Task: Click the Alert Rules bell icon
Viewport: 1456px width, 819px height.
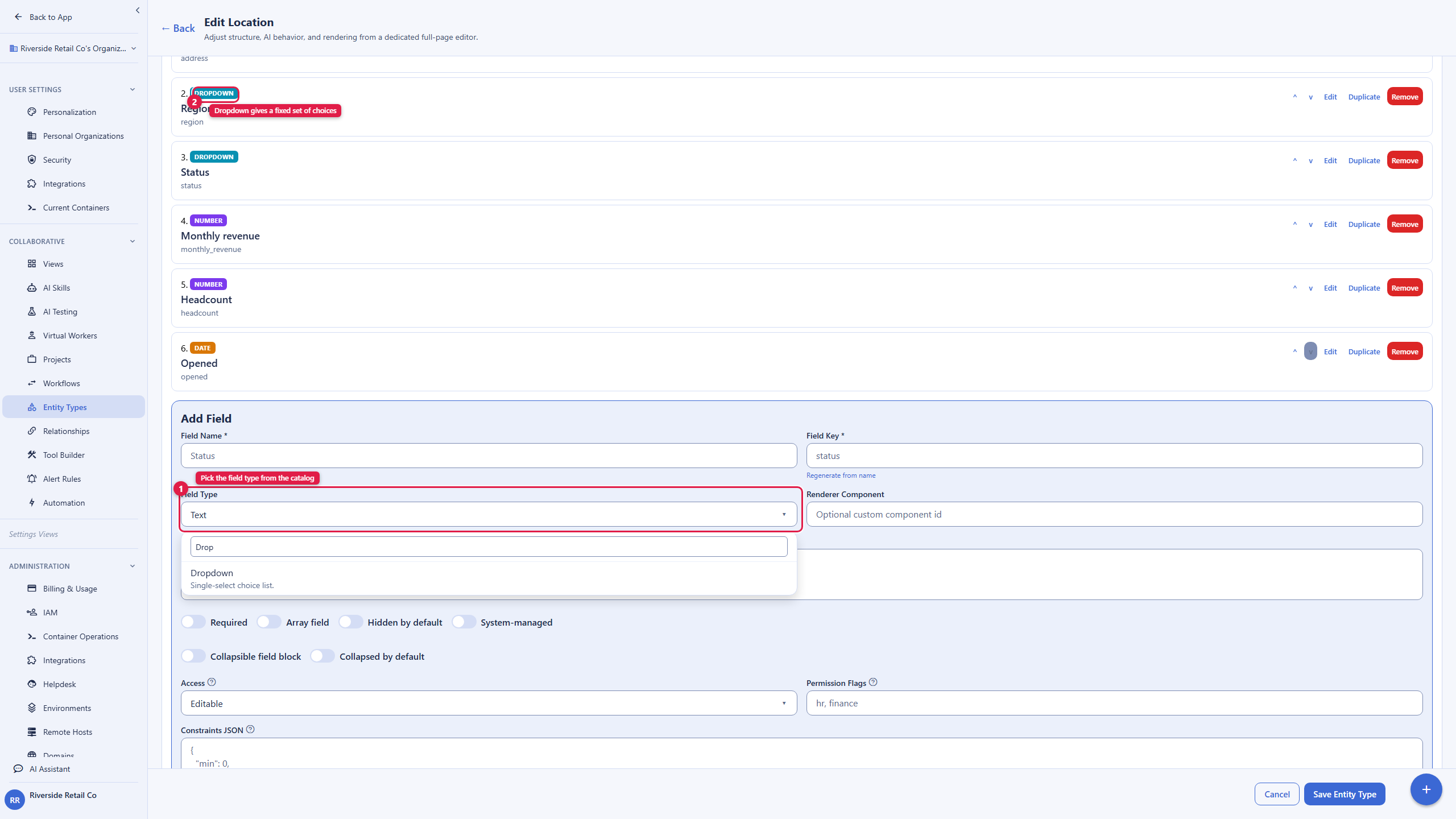Action: coord(32,479)
